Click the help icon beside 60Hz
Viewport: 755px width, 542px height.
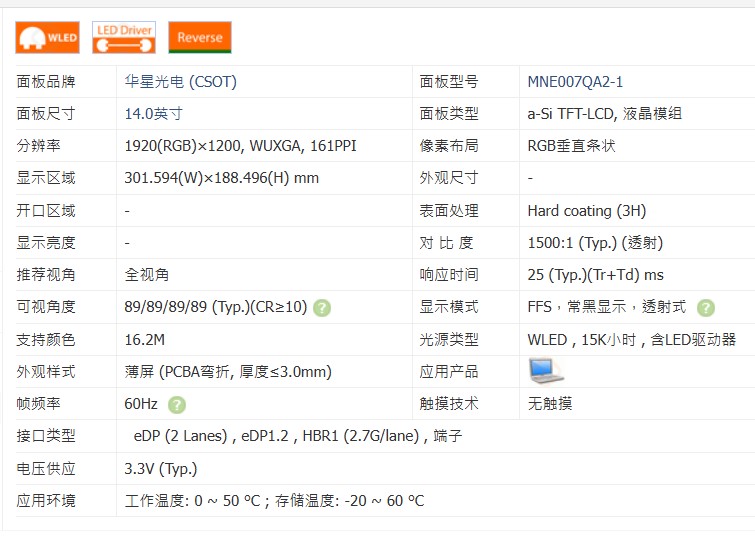tap(177, 405)
